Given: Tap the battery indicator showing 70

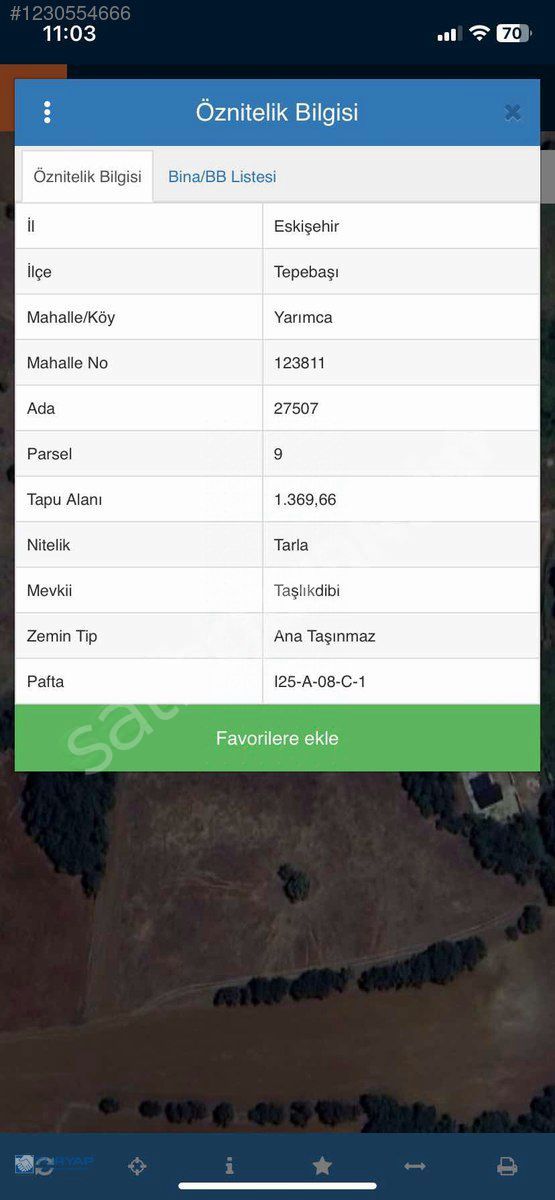Looking at the screenshot, I should (x=513, y=33).
